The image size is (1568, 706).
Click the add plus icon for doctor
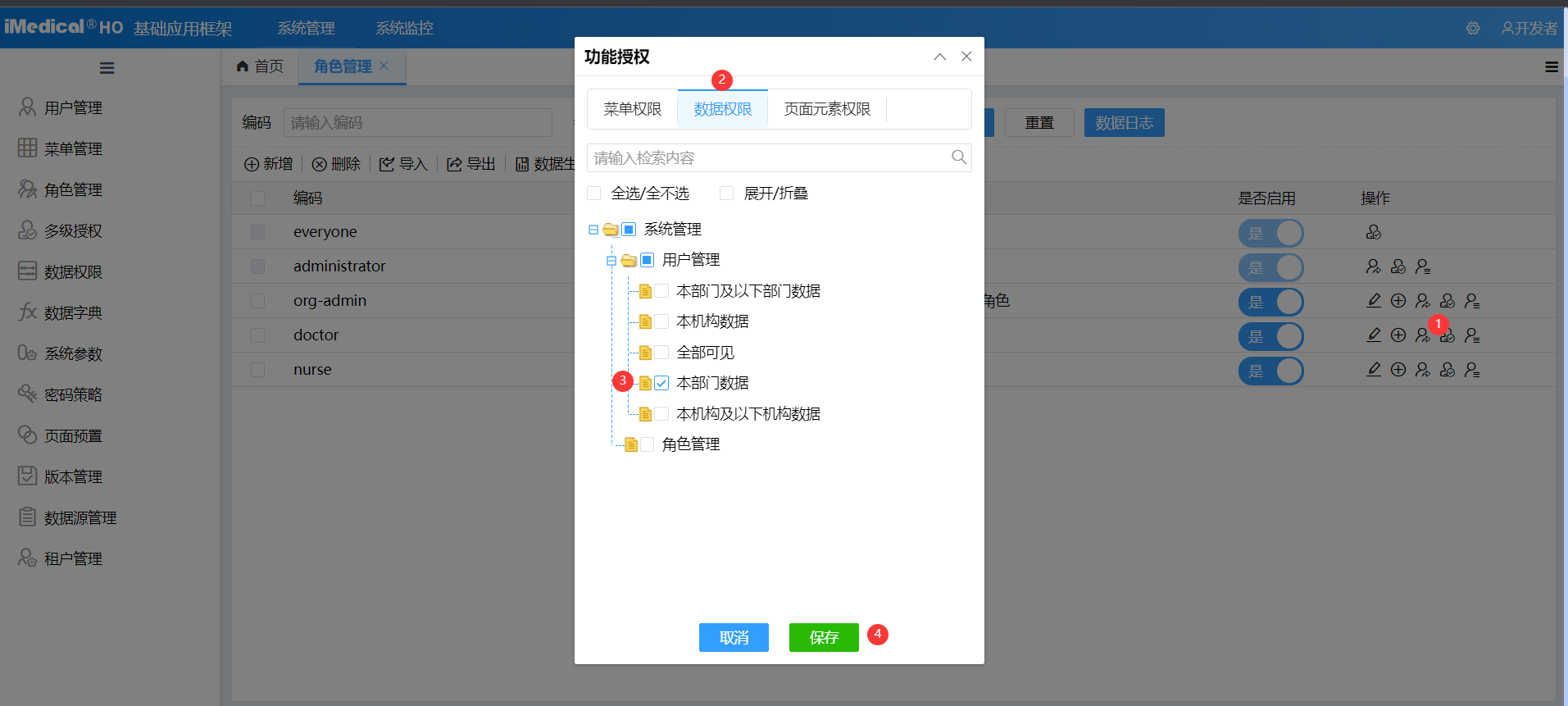(x=1398, y=335)
